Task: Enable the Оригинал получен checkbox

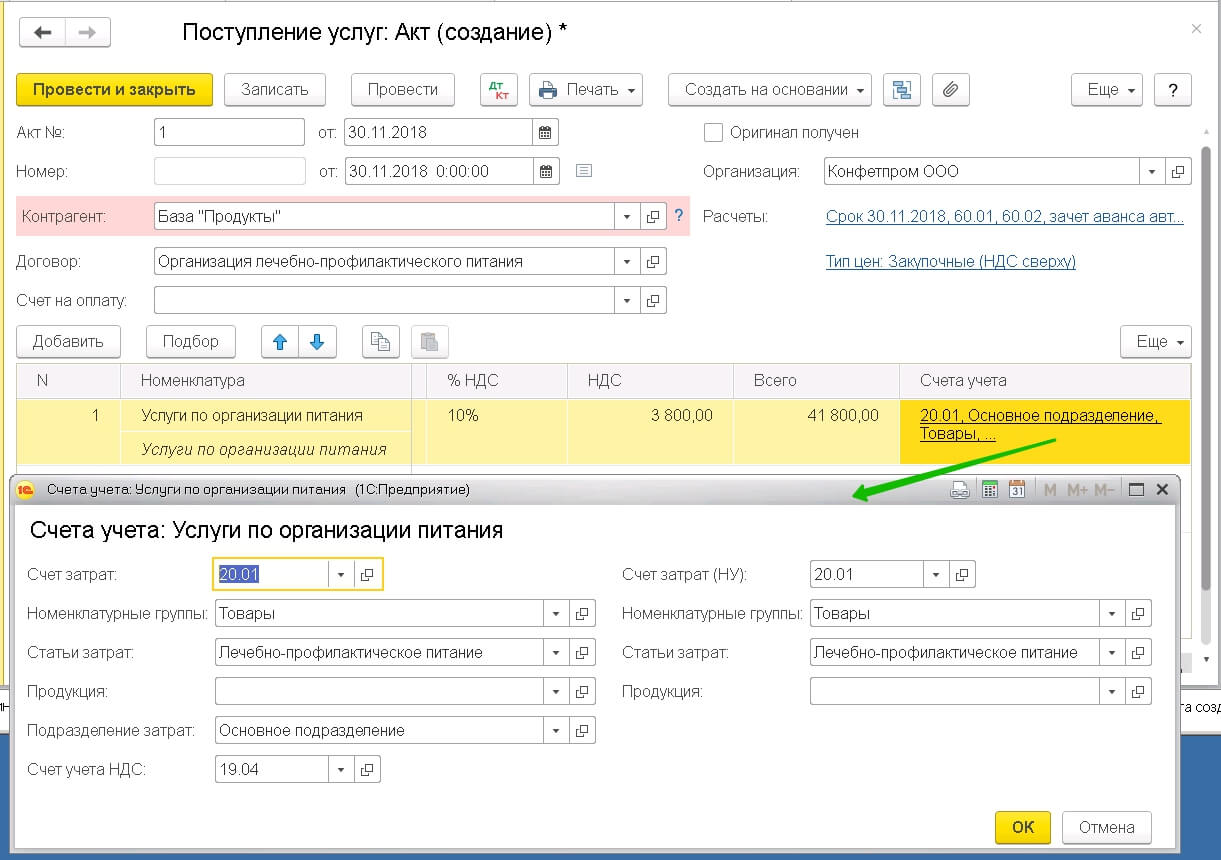Action: (713, 132)
